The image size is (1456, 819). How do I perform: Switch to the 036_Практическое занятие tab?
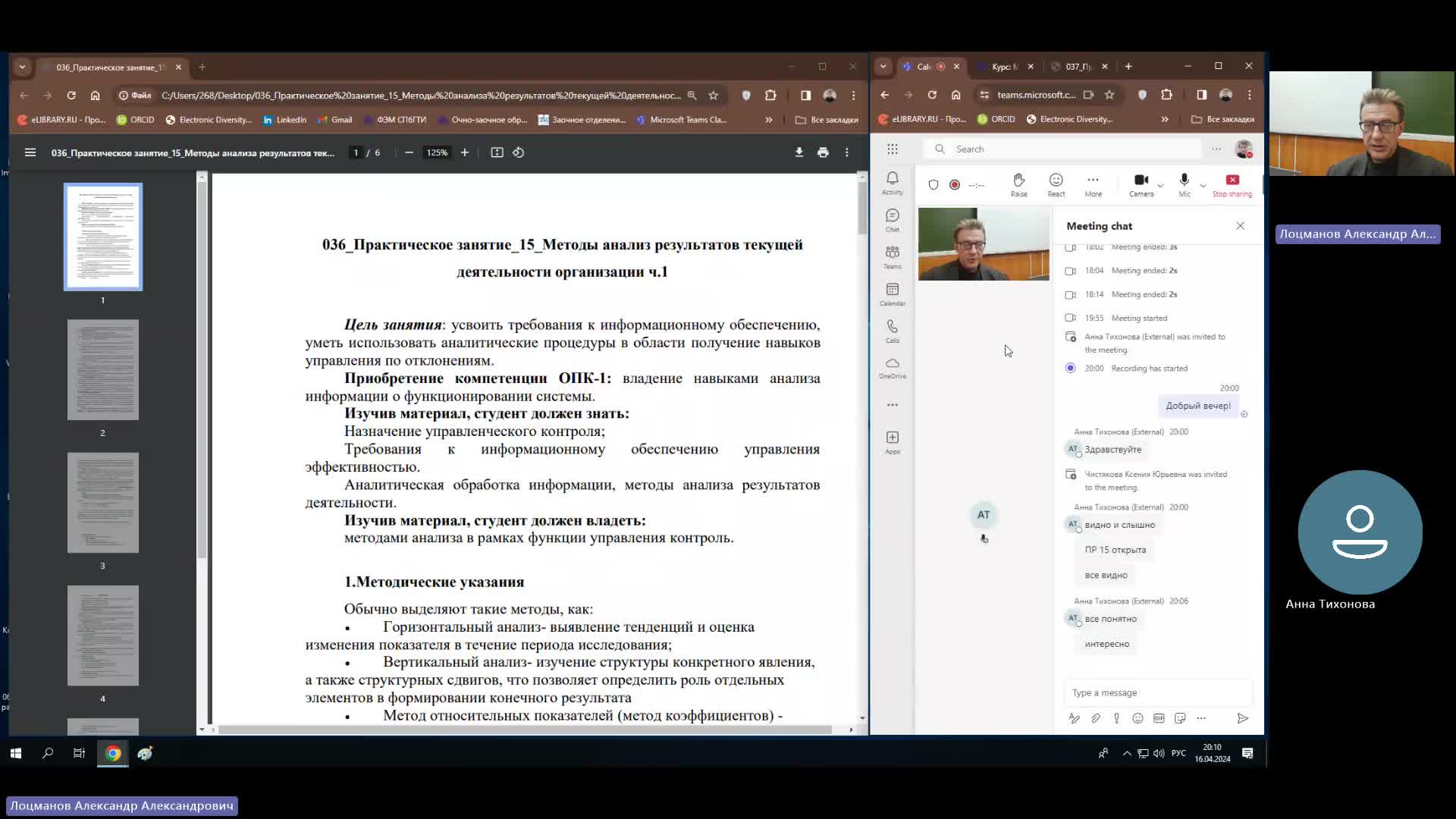pos(111,67)
